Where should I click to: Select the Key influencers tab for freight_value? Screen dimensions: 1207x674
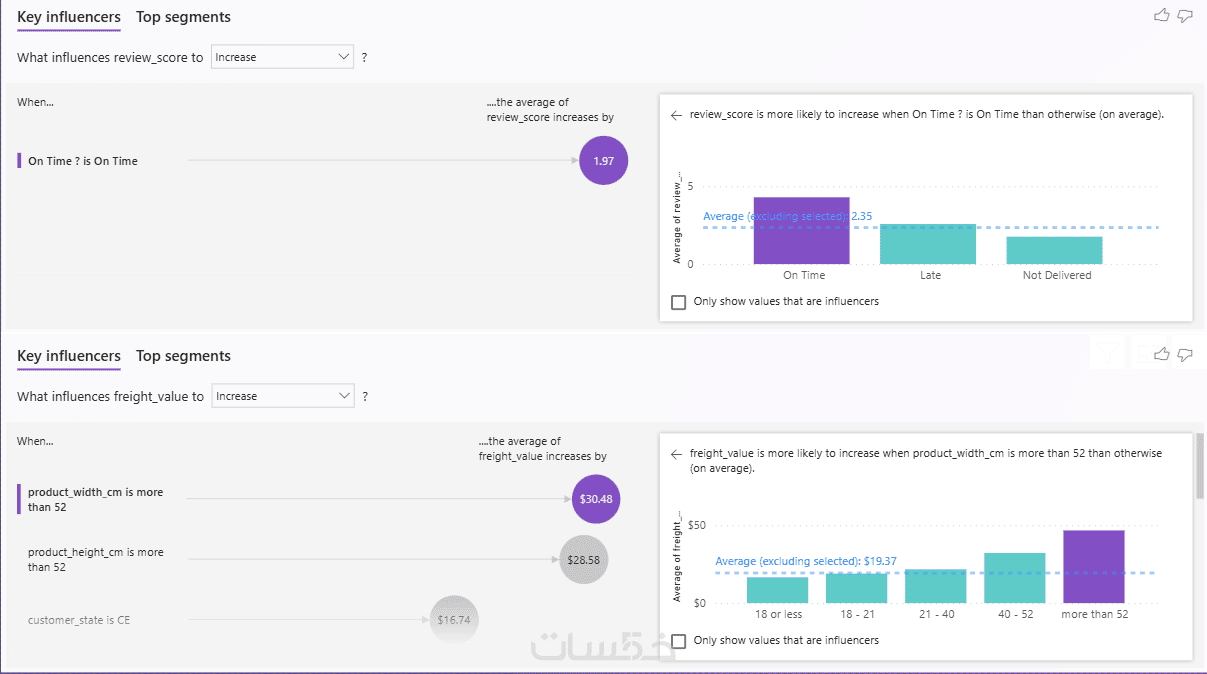(69, 356)
